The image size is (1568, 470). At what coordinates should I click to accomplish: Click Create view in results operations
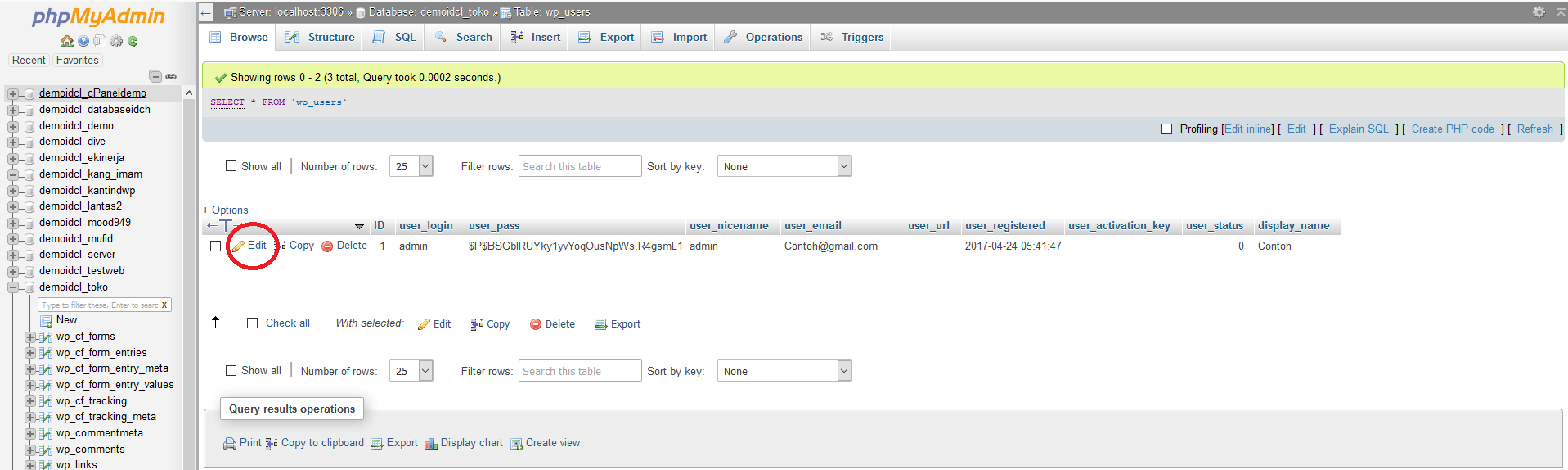[546, 443]
